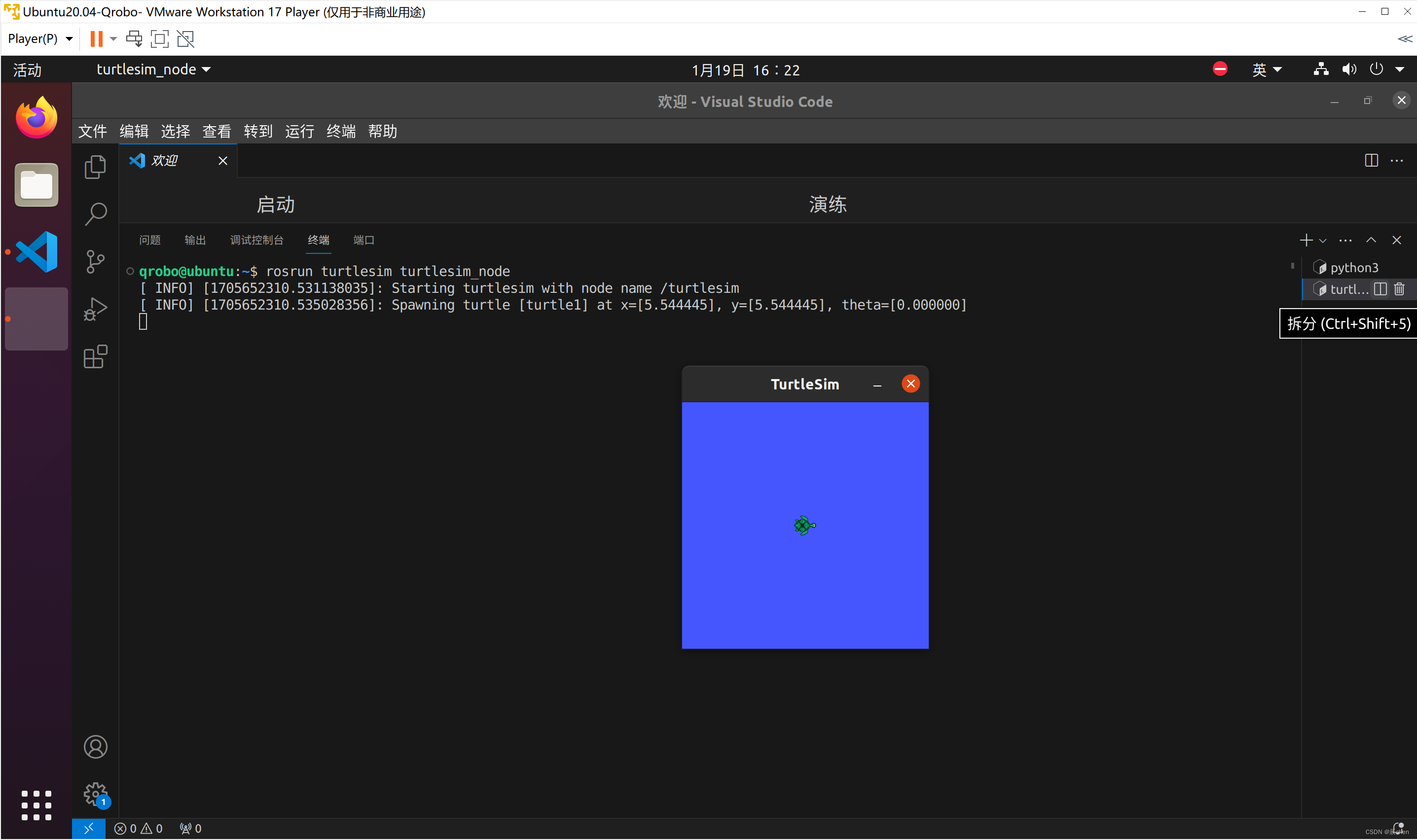The height and width of the screenshot is (840, 1417).
Task: Open the Player(P) dropdown menu
Action: pyautogui.click(x=39, y=38)
